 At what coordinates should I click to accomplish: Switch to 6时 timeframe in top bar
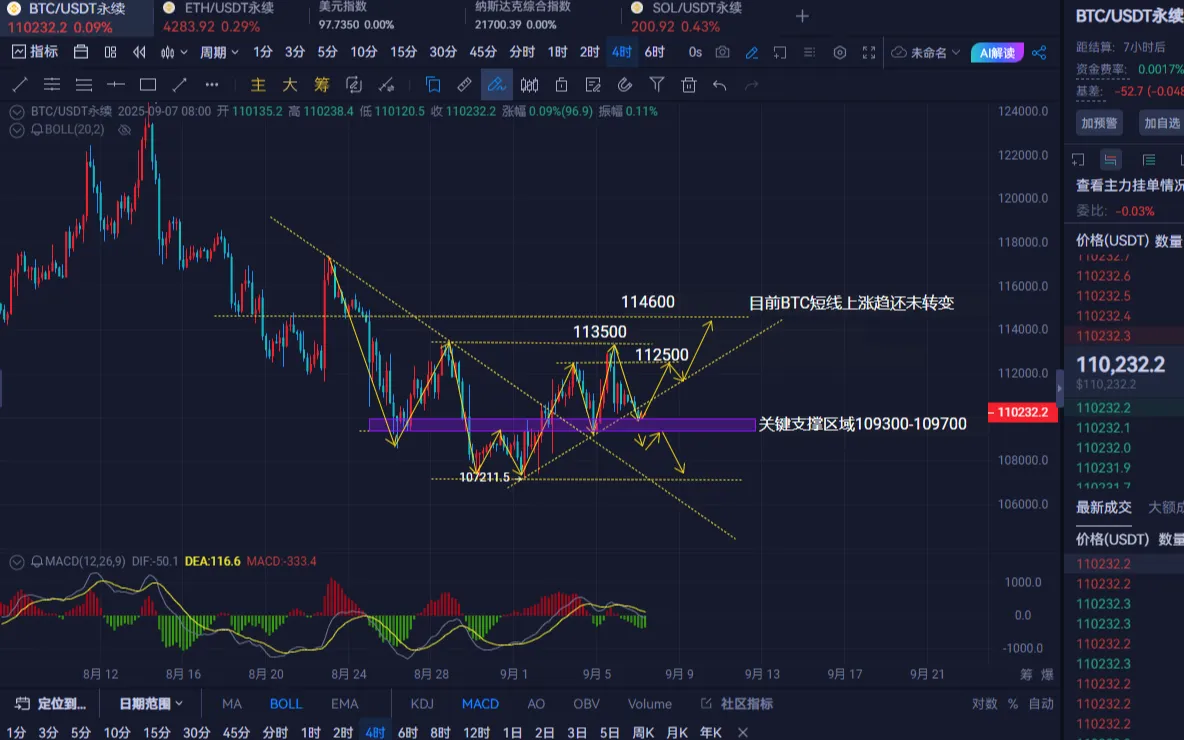pyautogui.click(x=655, y=52)
